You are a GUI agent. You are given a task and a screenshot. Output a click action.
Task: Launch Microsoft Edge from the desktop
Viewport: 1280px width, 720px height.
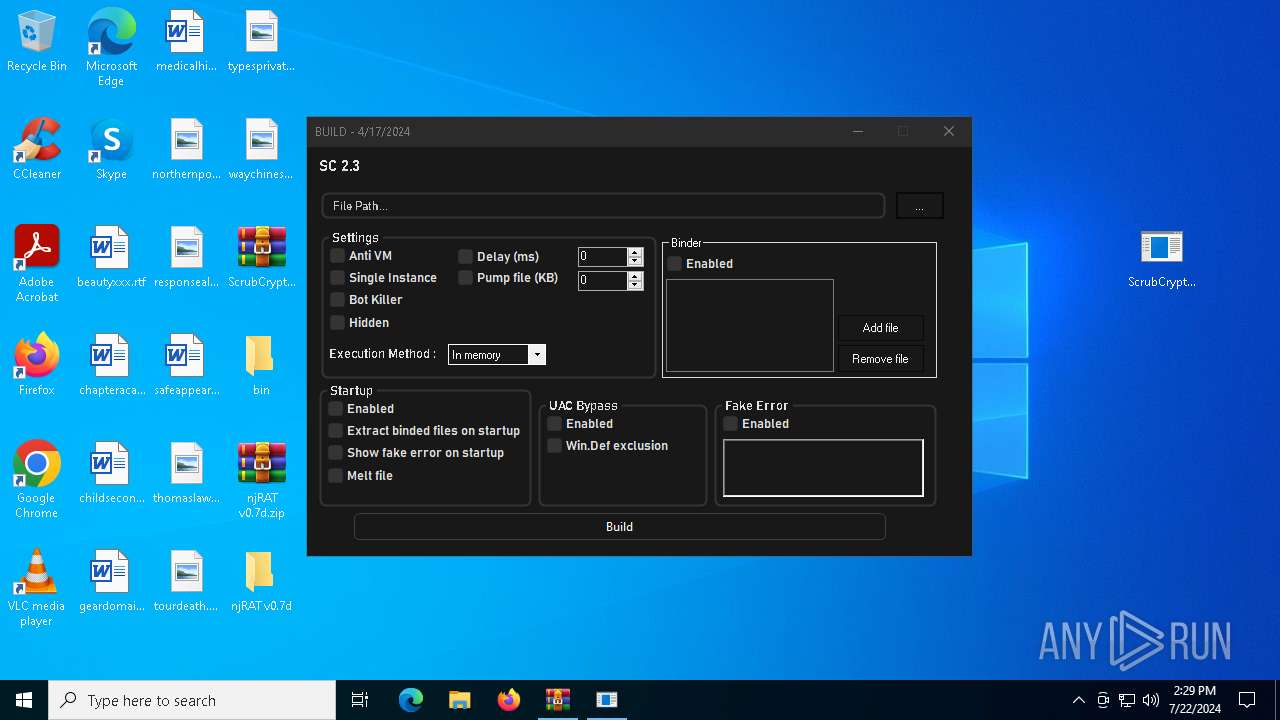click(111, 48)
